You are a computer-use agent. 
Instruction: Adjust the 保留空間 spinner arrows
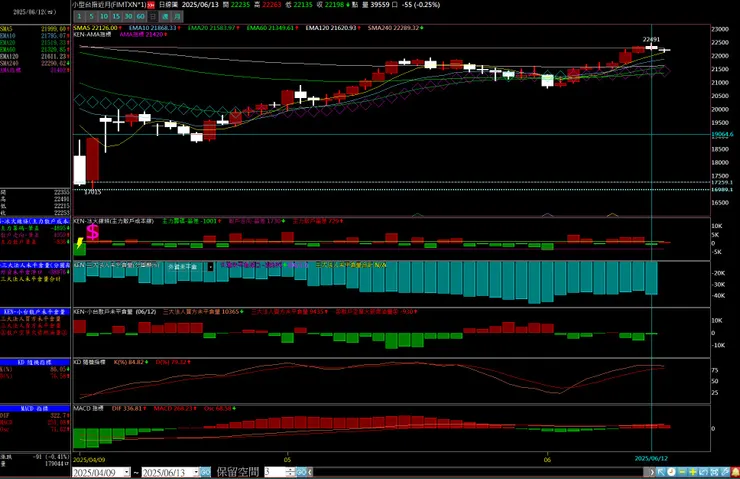(x=291, y=472)
